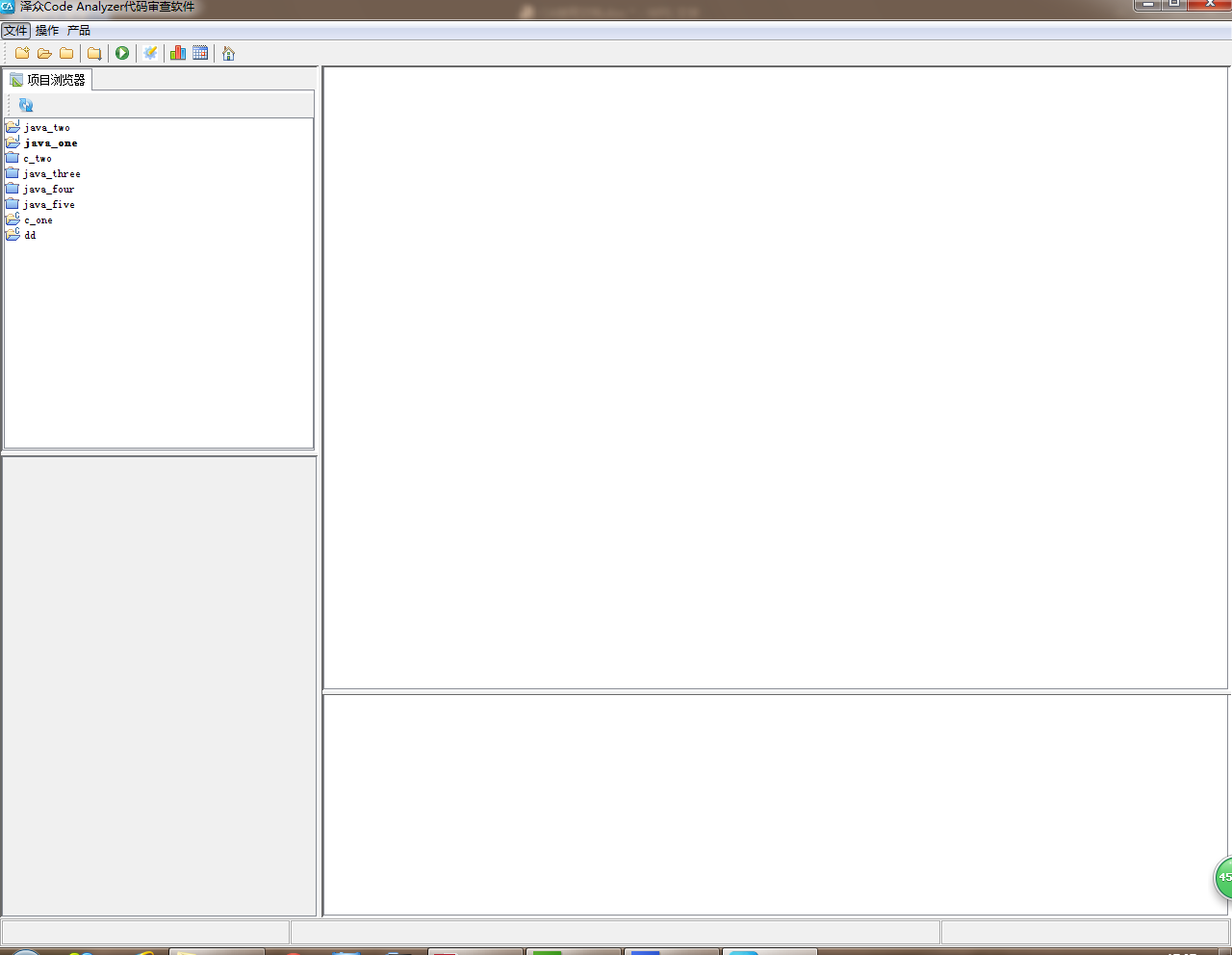The width and height of the screenshot is (1232, 955).
Task: Select the c_two project folder
Action: click(38, 158)
